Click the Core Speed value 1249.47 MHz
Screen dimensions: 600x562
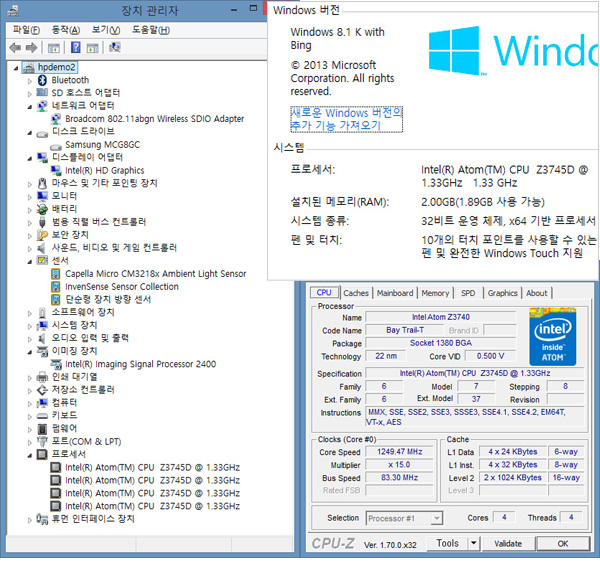click(x=399, y=452)
